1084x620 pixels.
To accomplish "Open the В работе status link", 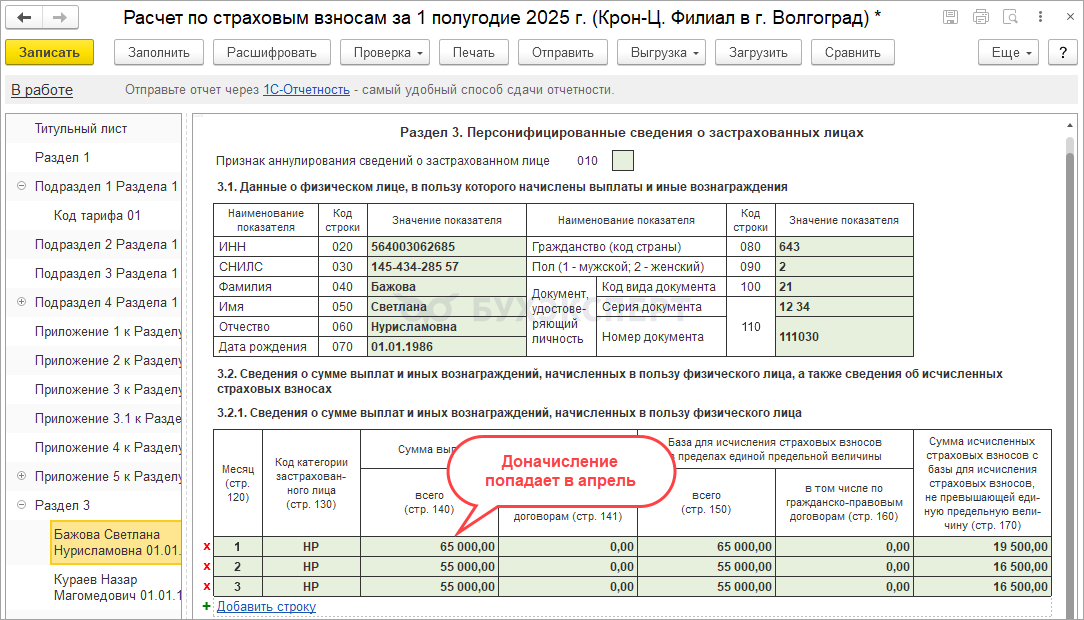I will point(42,90).
